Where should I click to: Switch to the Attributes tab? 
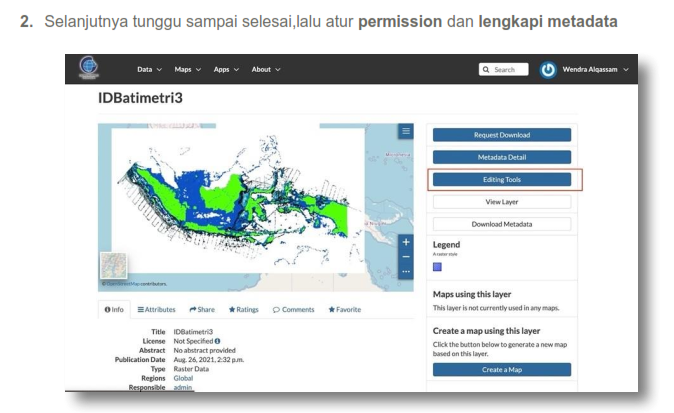156,309
